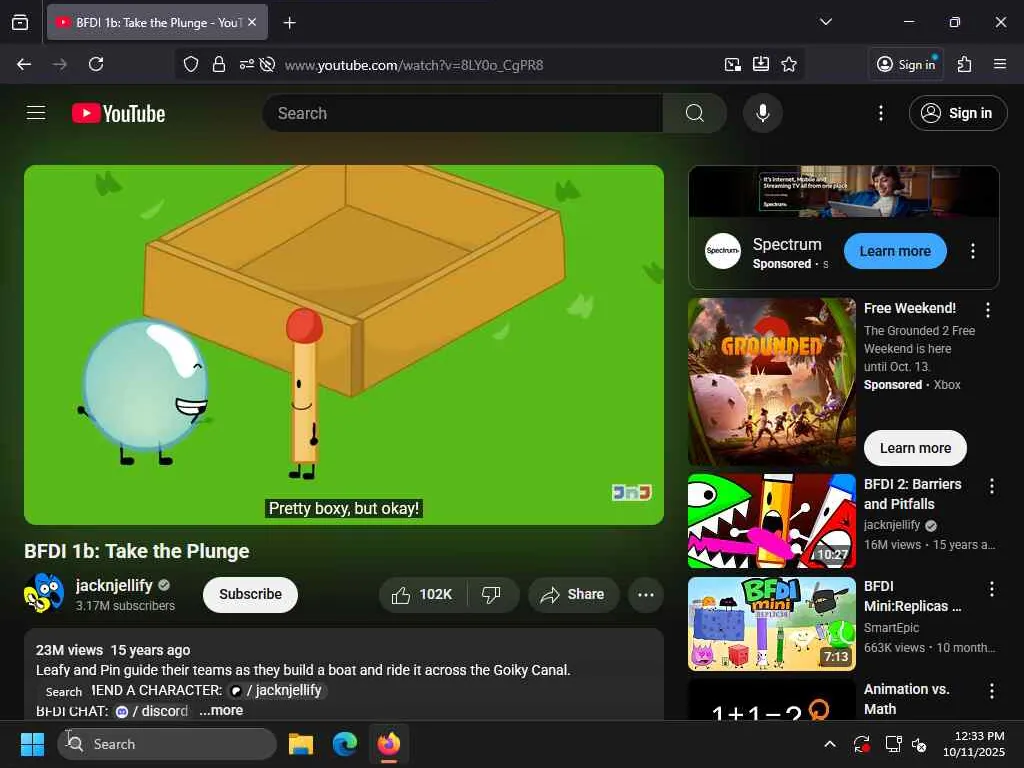This screenshot has height=768, width=1024.
Task: Open BFDI 2: Barriers and Pitfalls thumbnail
Action: point(771,521)
